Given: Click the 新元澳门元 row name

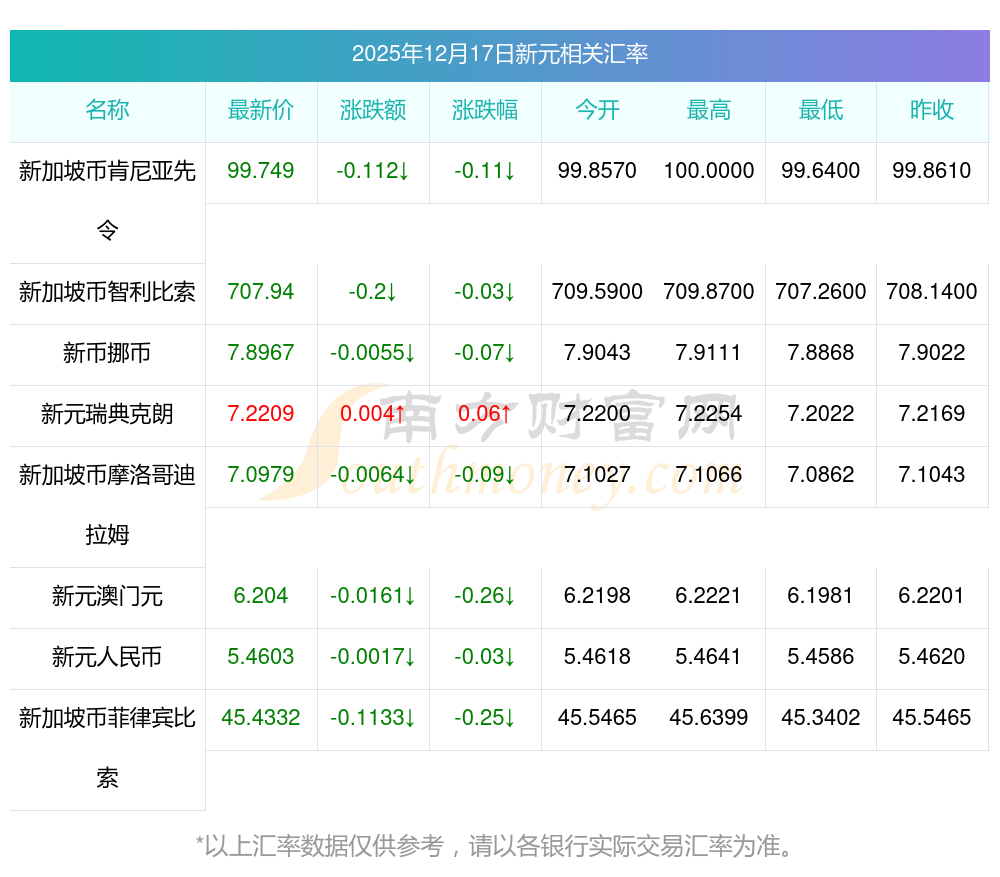Looking at the screenshot, I should coord(107,597).
